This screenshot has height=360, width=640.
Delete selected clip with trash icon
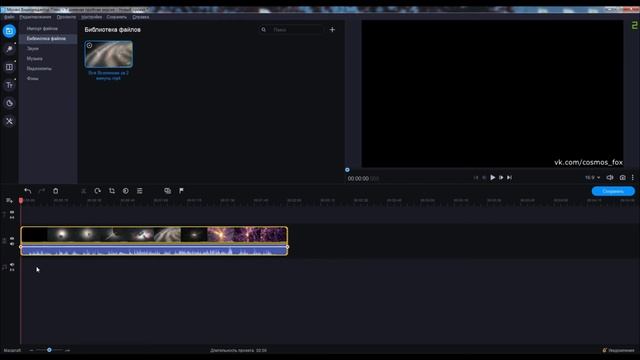[x=56, y=191]
